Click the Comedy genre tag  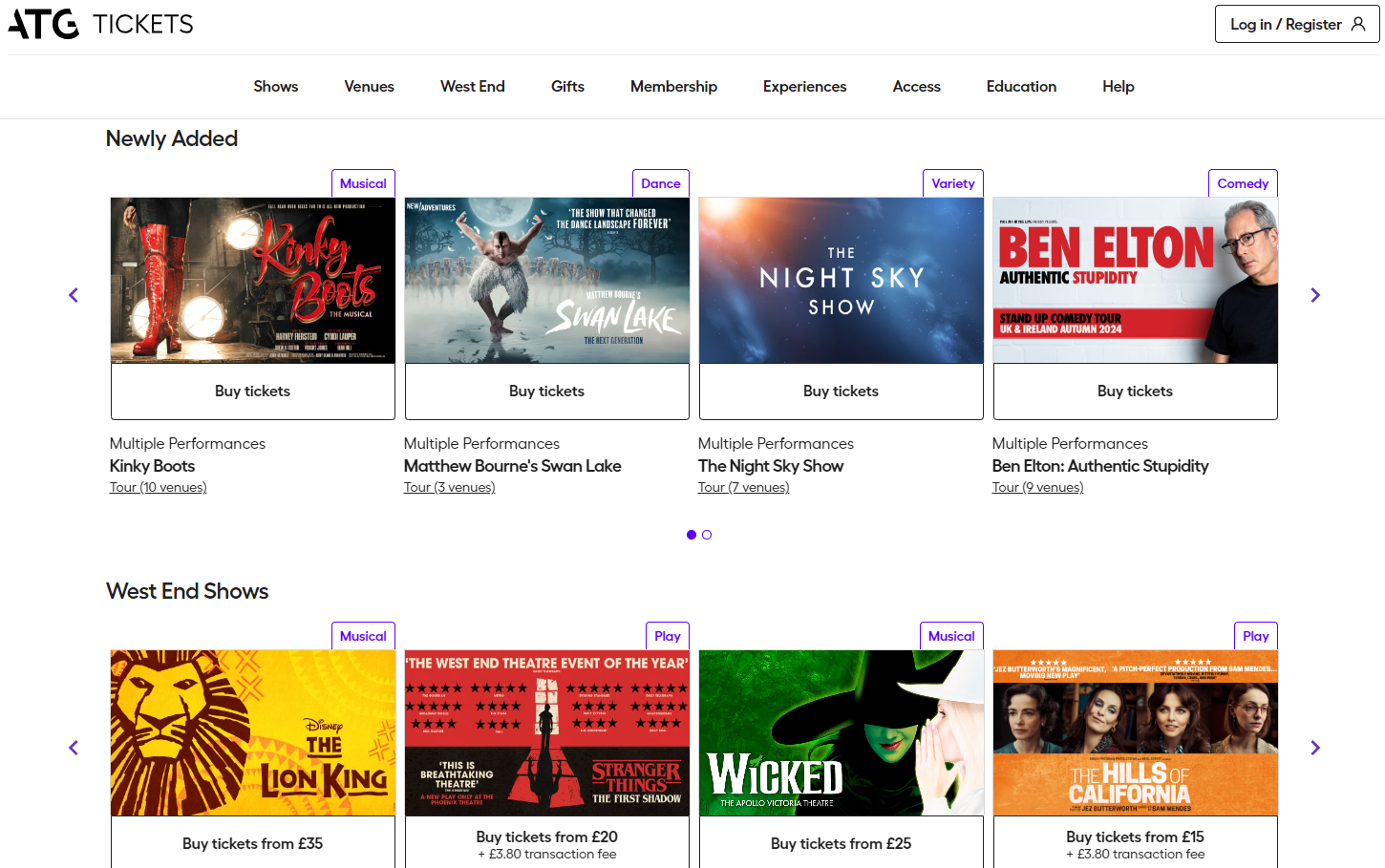pyautogui.click(x=1243, y=183)
